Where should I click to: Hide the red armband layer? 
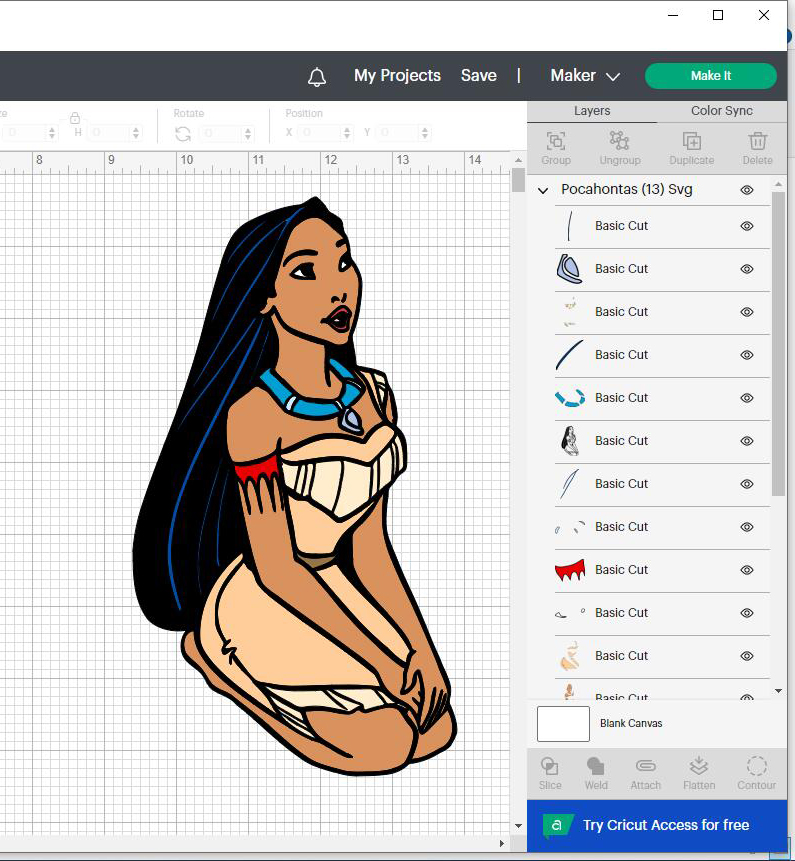coord(747,570)
